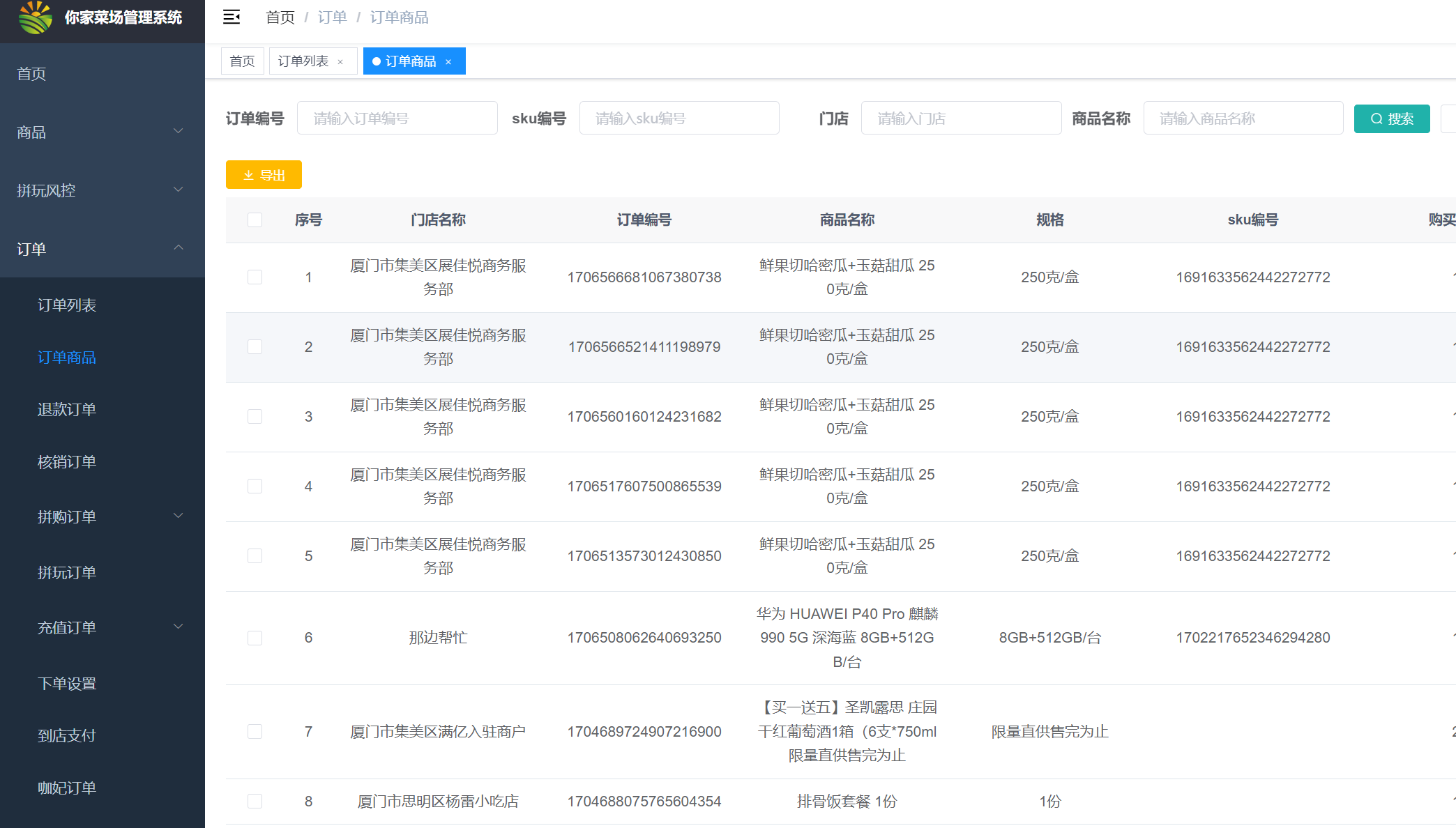Toggle the select-all checkbox in the table header
The image size is (1456, 828).
click(x=255, y=220)
